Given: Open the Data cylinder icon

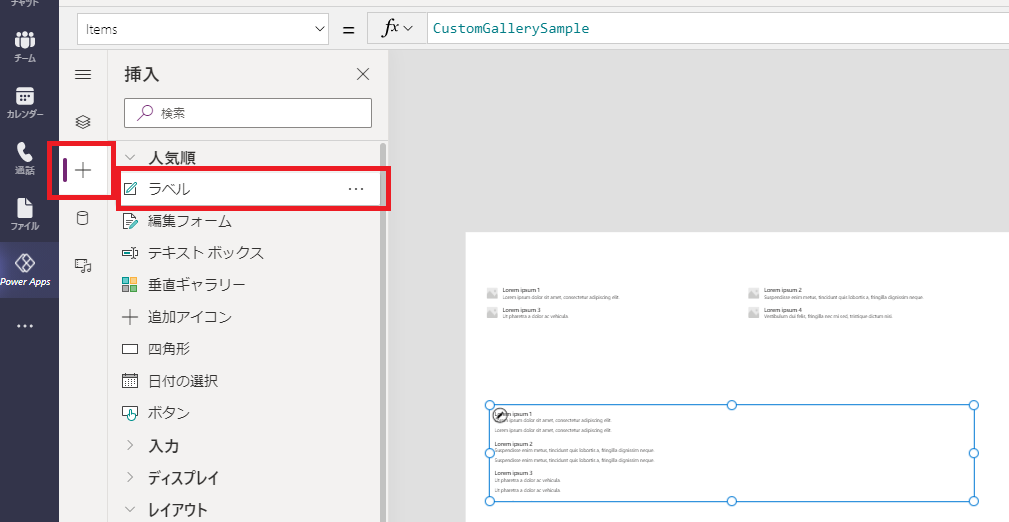Looking at the screenshot, I should coord(83,218).
